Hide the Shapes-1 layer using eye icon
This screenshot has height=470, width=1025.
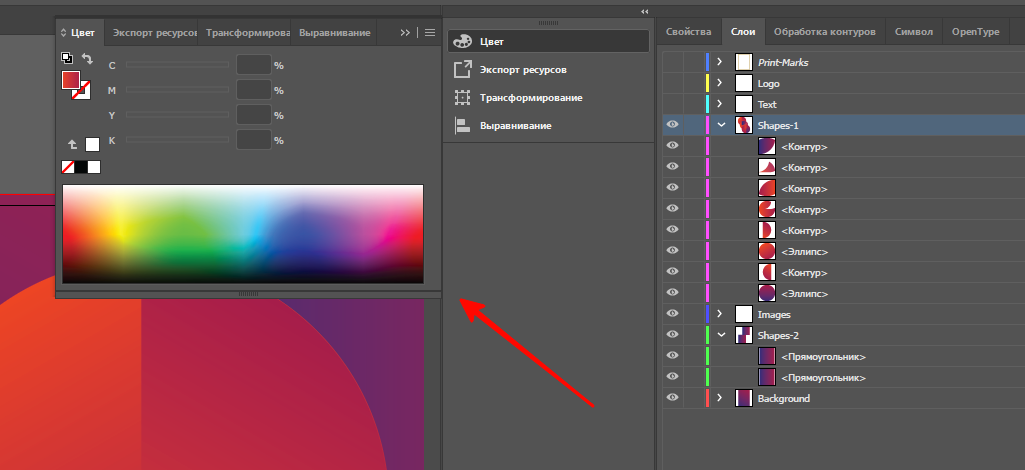tap(672, 125)
